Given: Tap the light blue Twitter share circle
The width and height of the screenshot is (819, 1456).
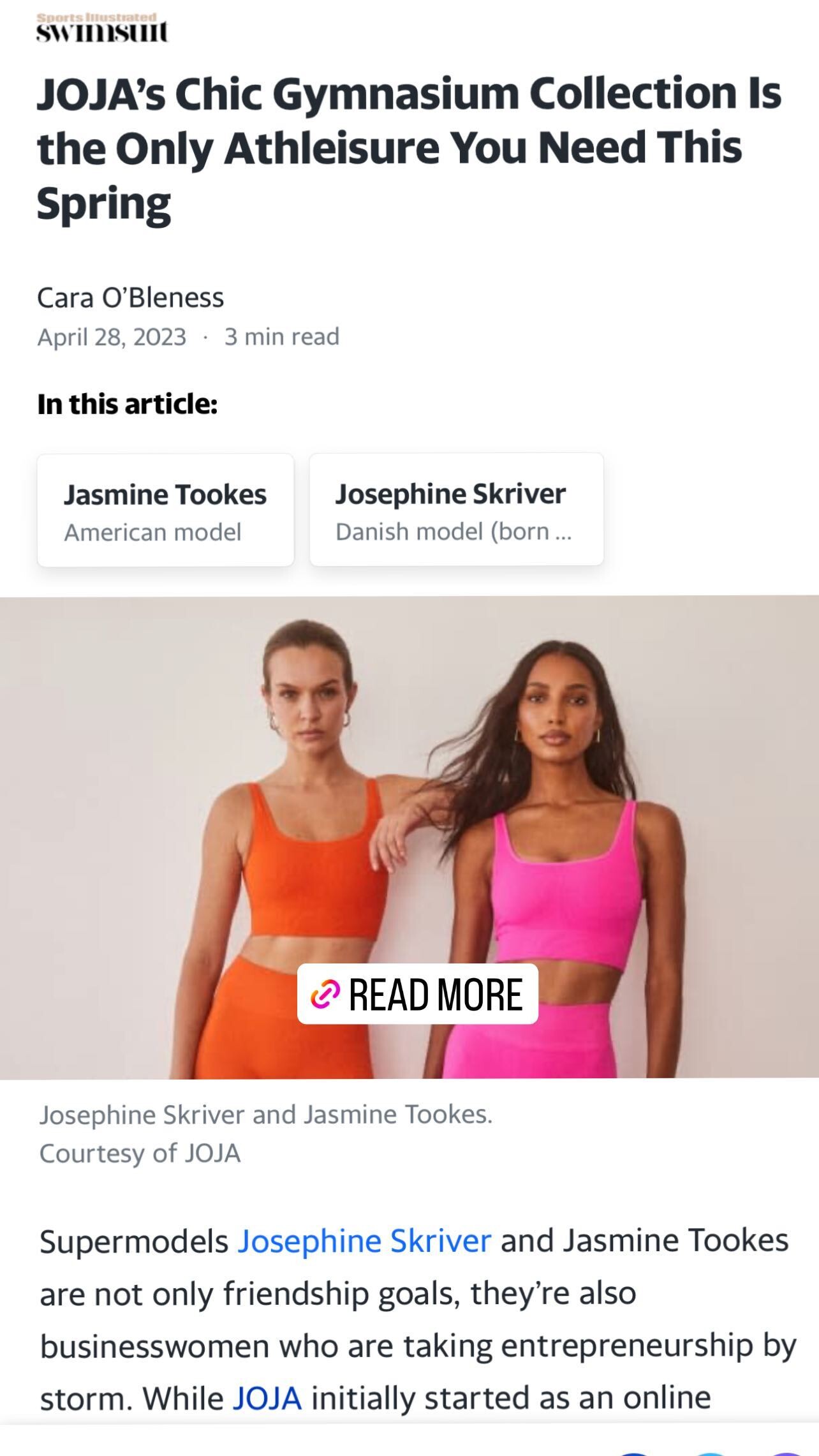Looking at the screenshot, I should coord(710,1453).
